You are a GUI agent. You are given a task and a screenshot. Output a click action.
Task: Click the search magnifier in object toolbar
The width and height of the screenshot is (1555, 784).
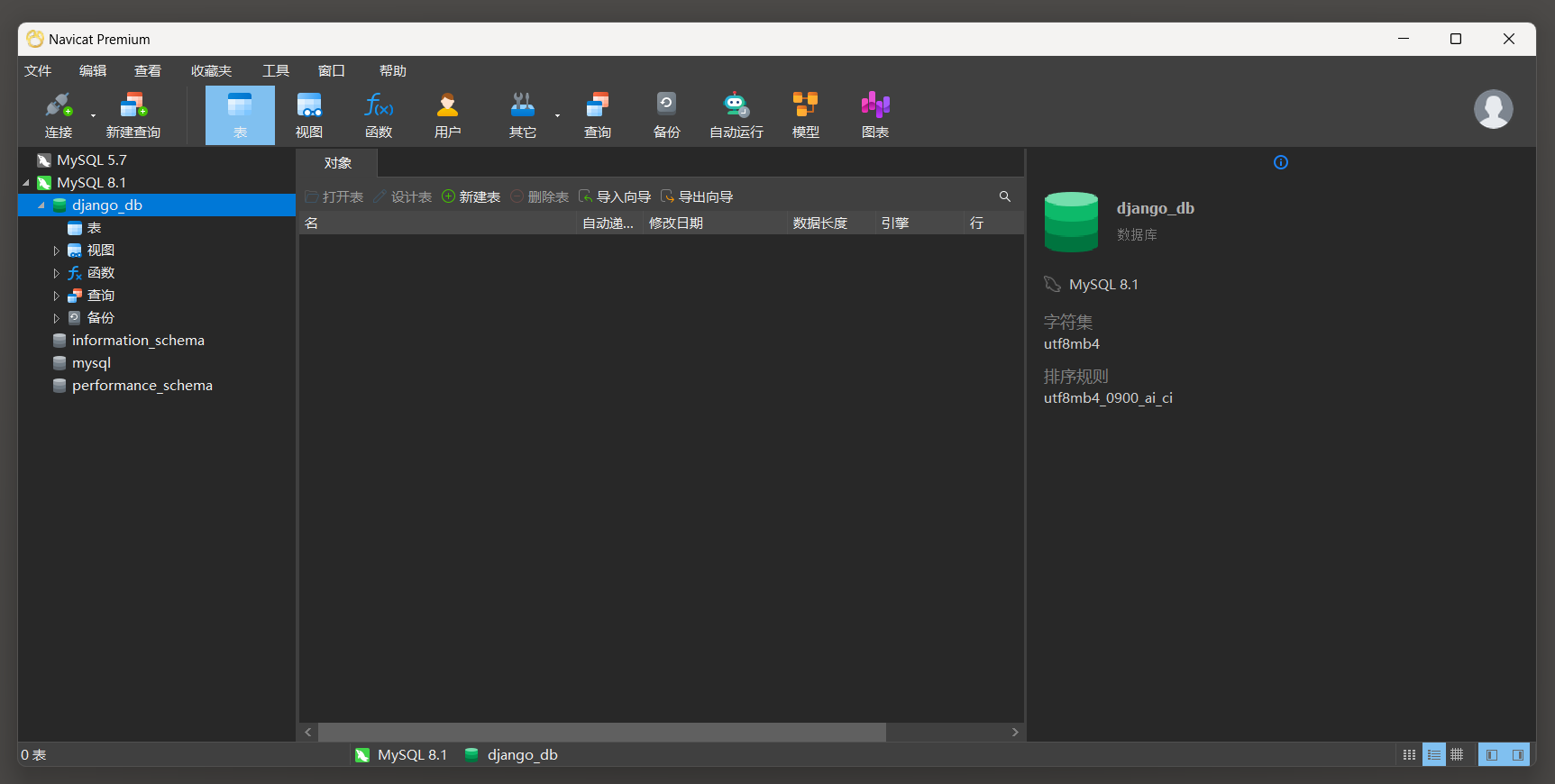[x=1005, y=196]
